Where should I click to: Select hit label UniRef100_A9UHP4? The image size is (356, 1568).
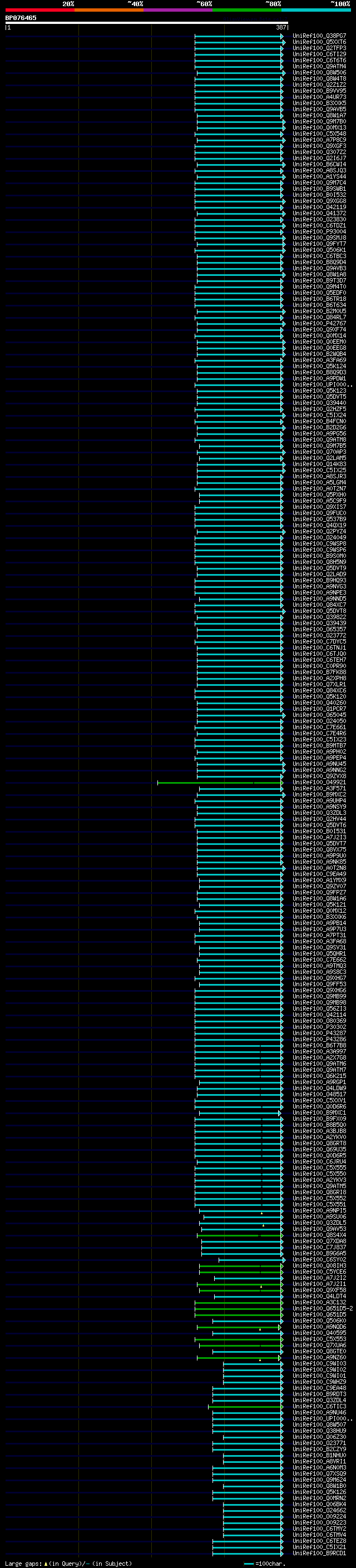pos(319,801)
